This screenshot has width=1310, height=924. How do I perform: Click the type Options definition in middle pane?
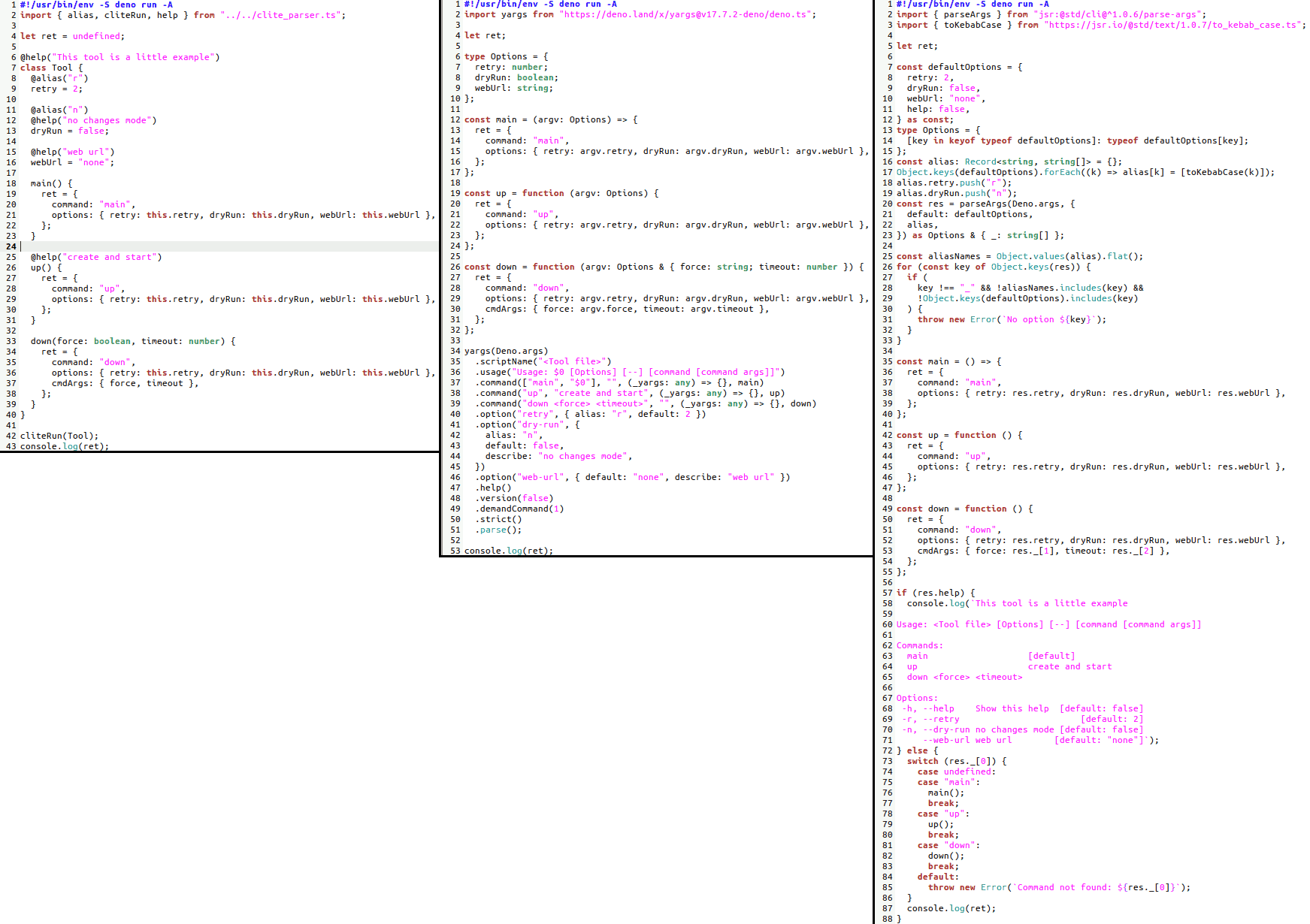tap(507, 56)
